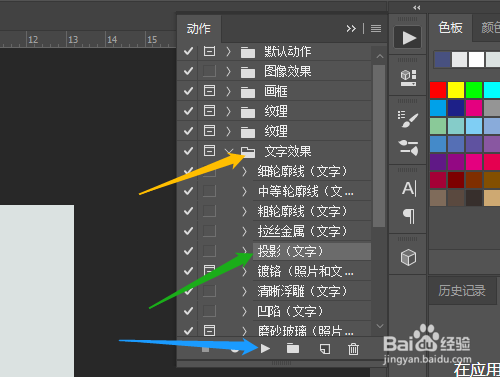Select the 镀铬(照片和文... action
Image resolution: width=500 pixels, height=377 pixels.
point(312,271)
